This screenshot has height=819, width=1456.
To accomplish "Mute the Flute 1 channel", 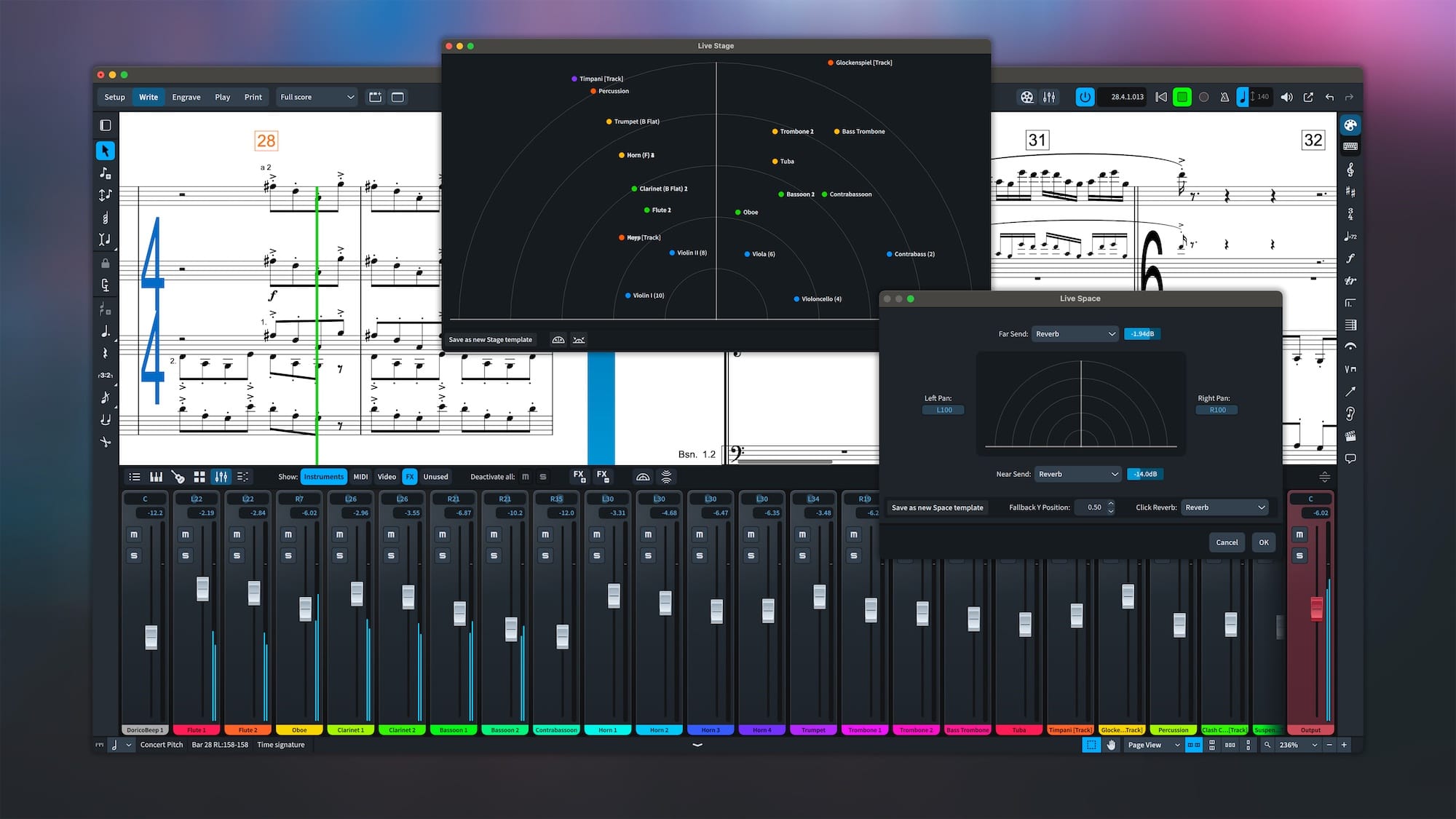I will click(186, 534).
